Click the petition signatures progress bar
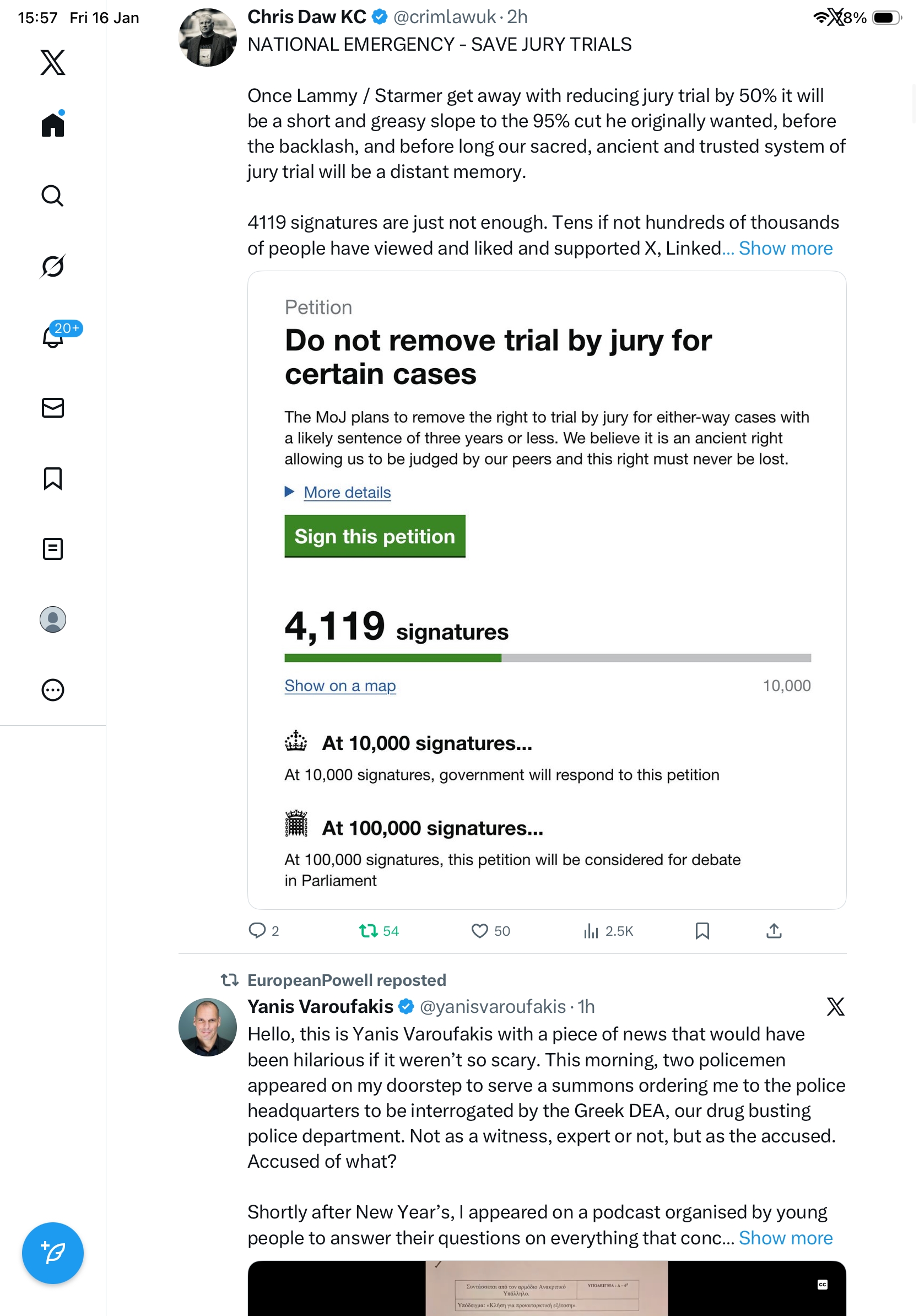919x1316 pixels. coord(548,658)
